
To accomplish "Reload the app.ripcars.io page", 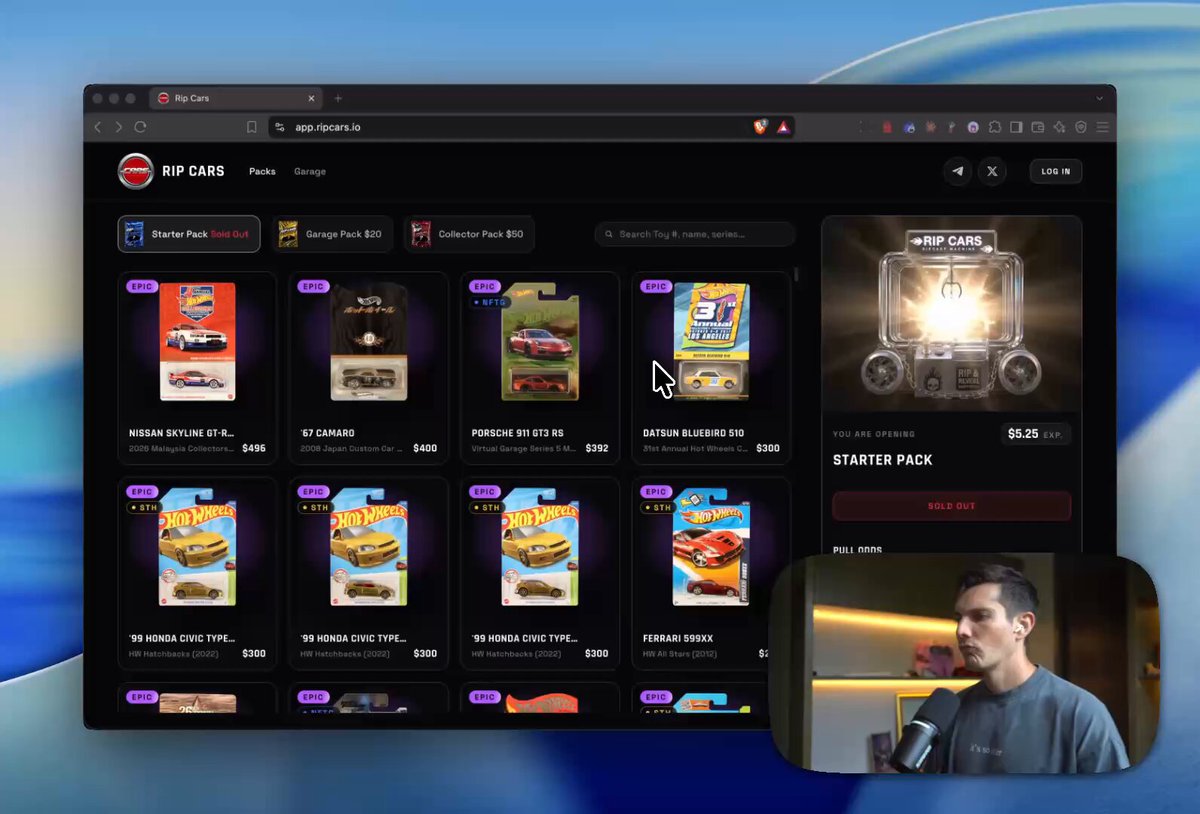I will (140, 127).
